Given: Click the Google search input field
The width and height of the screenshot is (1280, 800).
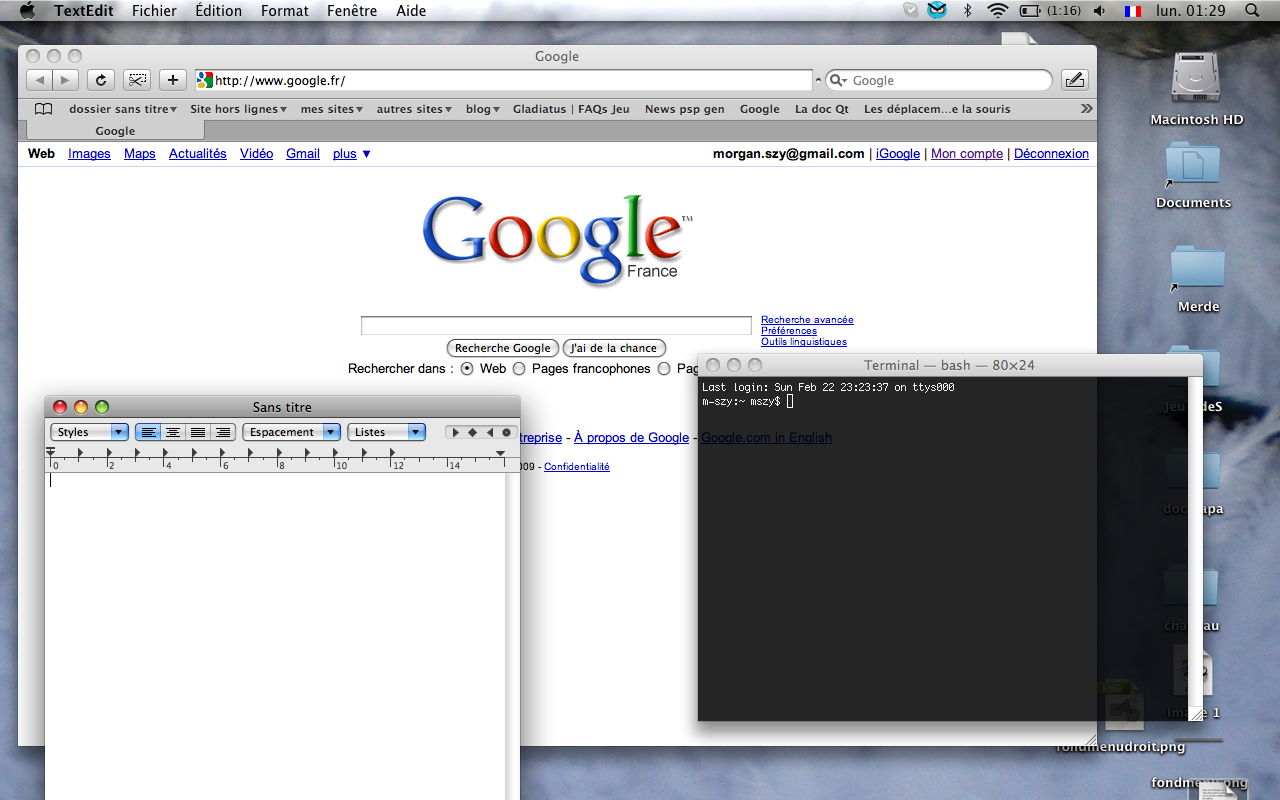Looking at the screenshot, I should click(x=556, y=326).
